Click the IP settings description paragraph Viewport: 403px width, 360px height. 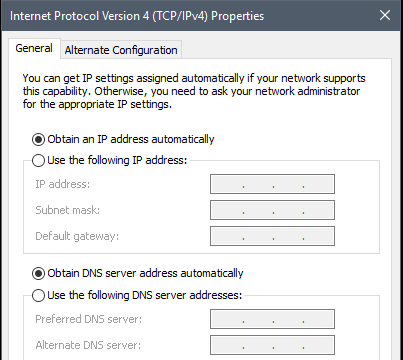click(x=194, y=91)
